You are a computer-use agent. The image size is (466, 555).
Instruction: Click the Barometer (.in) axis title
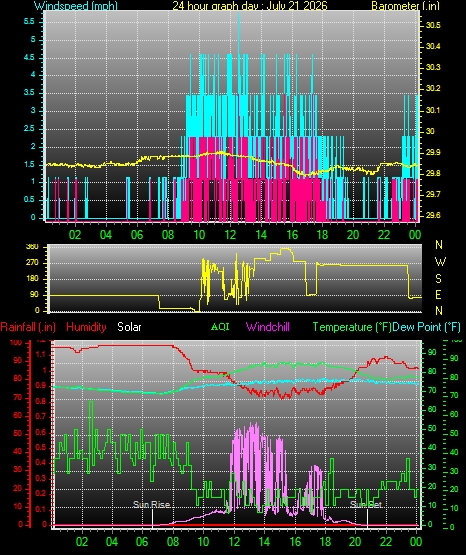click(405, 6)
